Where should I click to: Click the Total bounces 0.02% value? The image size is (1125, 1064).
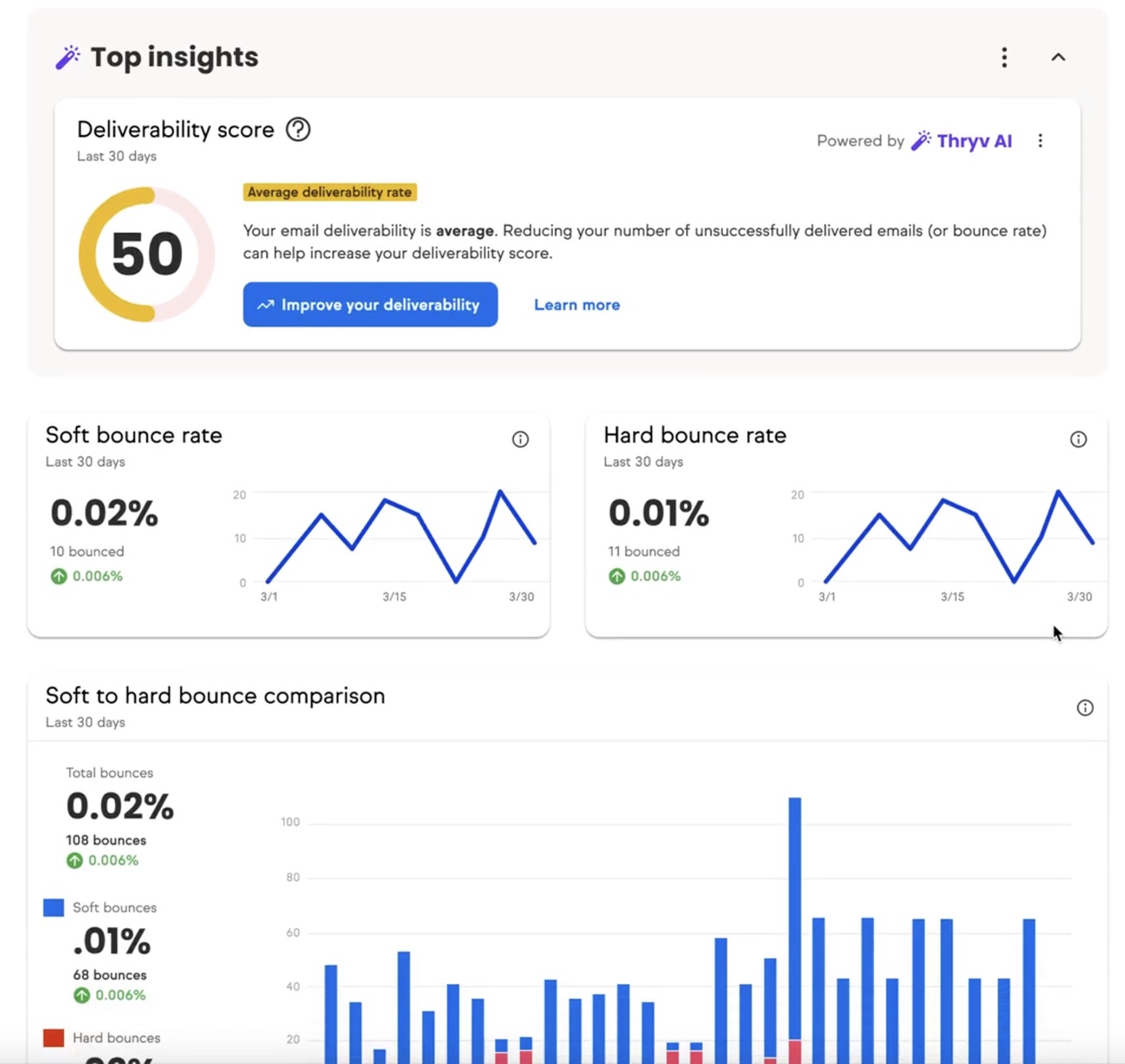(x=119, y=807)
